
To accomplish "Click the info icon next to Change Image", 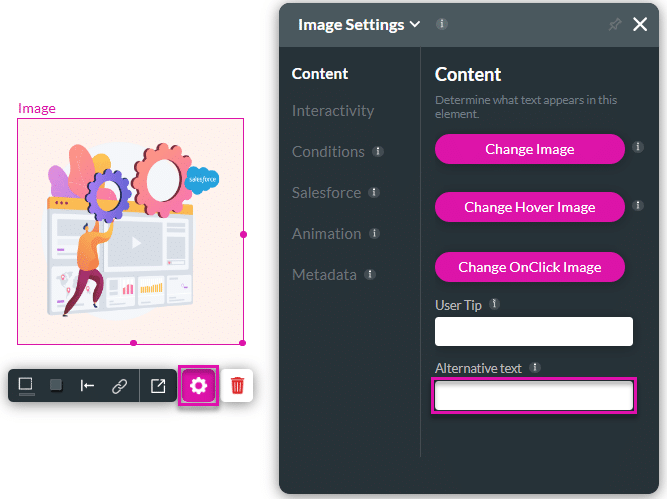I will click(637, 147).
